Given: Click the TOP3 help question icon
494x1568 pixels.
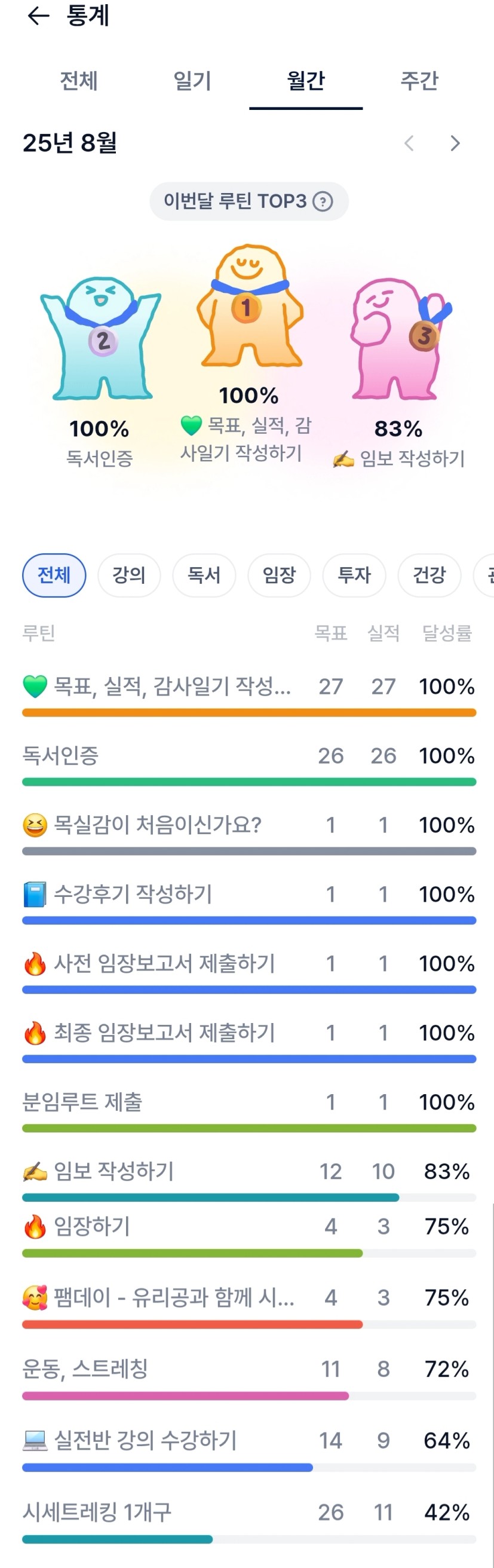Looking at the screenshot, I should [323, 201].
